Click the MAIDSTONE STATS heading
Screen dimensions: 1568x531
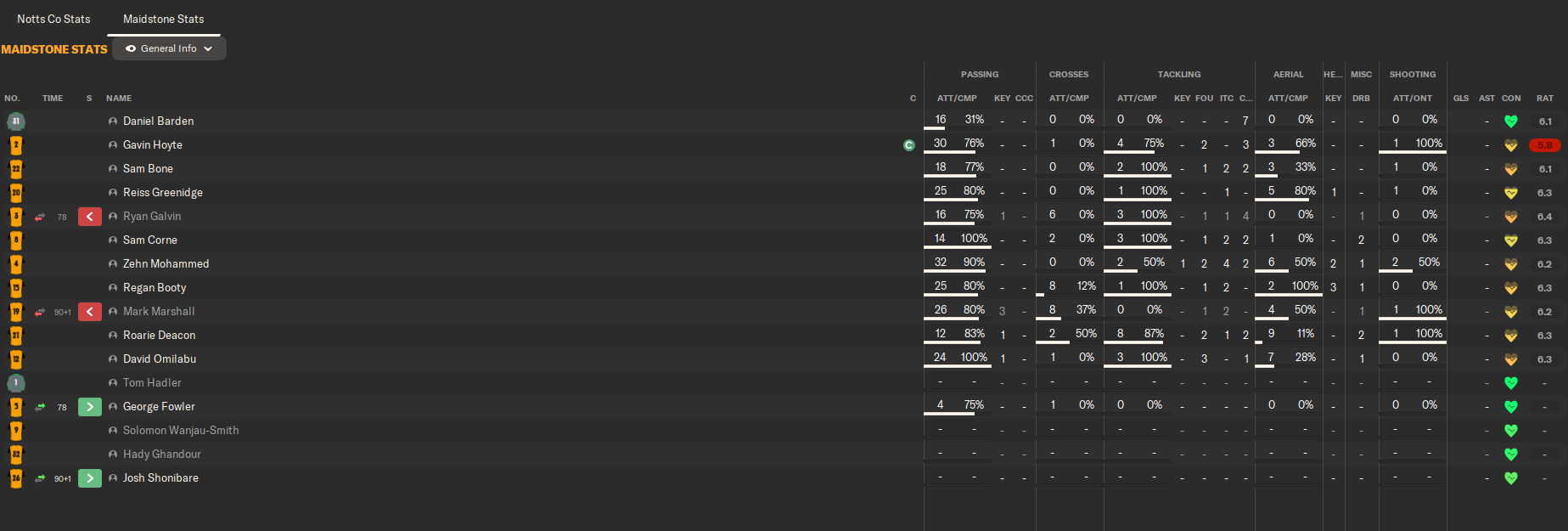[x=54, y=49]
